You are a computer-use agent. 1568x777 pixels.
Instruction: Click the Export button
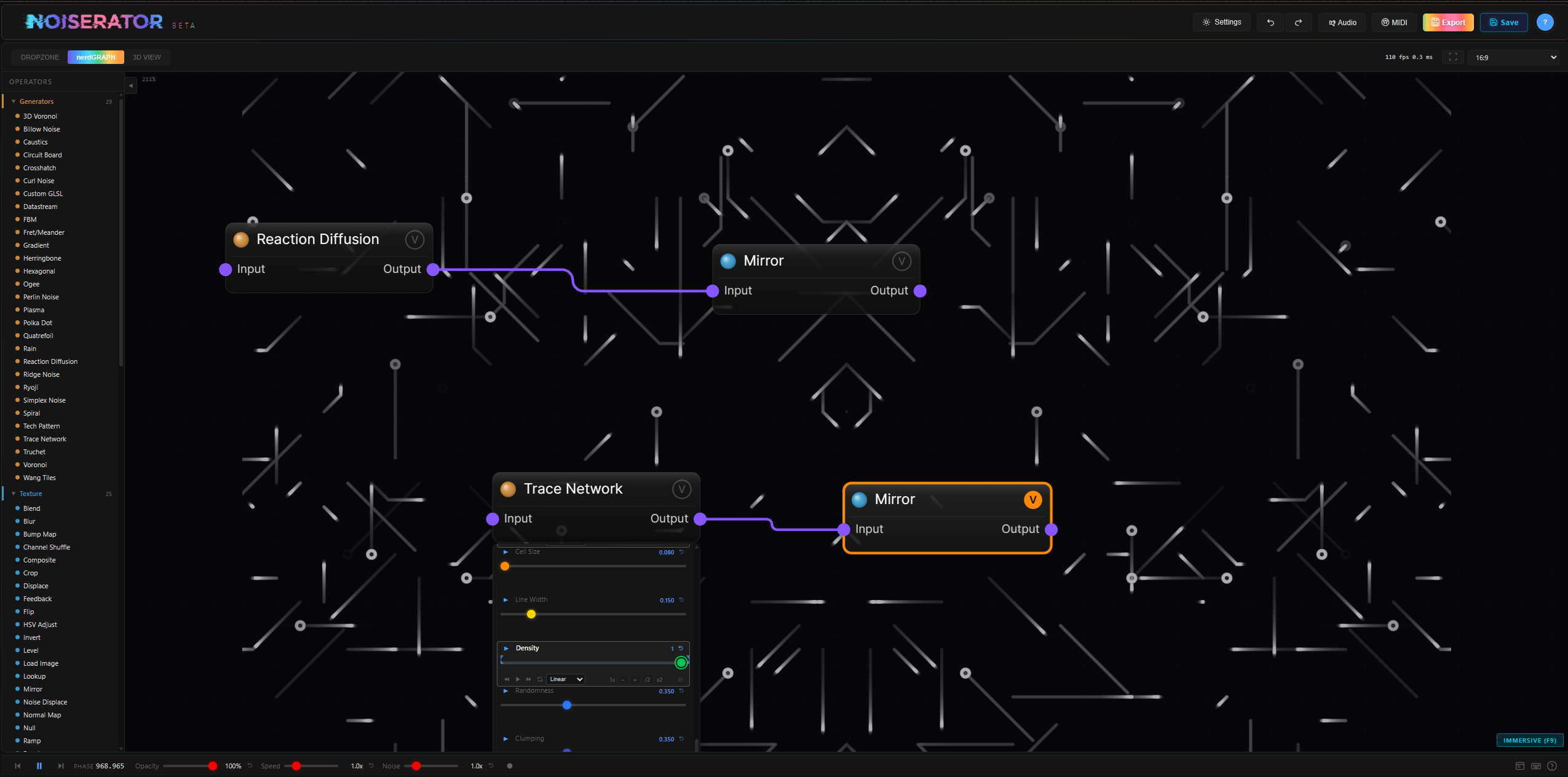coord(1447,22)
